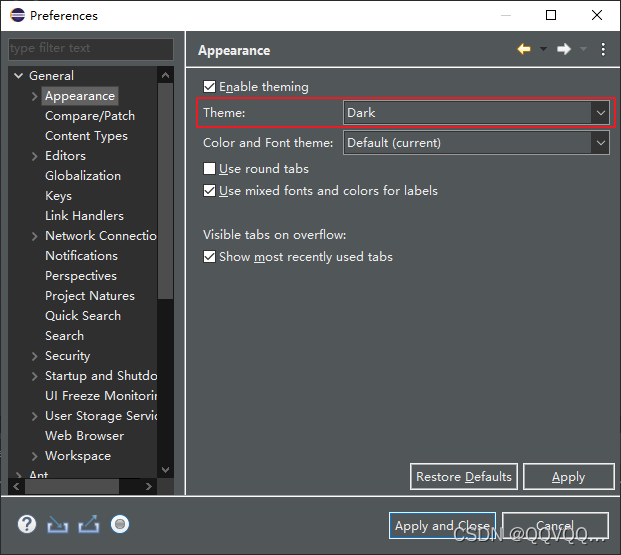Enable the Use round tabs checkbox
The image size is (621, 555).
pyautogui.click(x=209, y=169)
